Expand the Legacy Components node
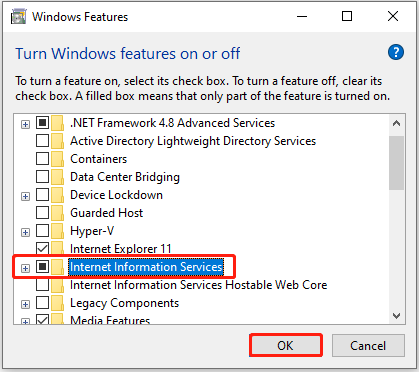 coord(25,304)
